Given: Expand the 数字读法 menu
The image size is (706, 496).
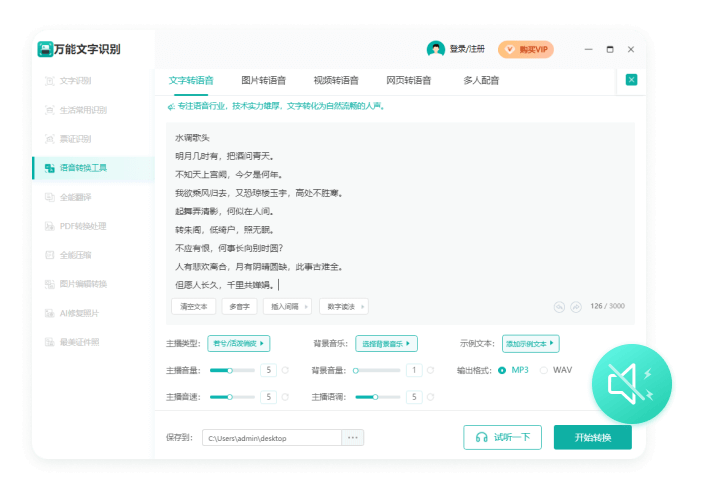Looking at the screenshot, I should pos(344,307).
